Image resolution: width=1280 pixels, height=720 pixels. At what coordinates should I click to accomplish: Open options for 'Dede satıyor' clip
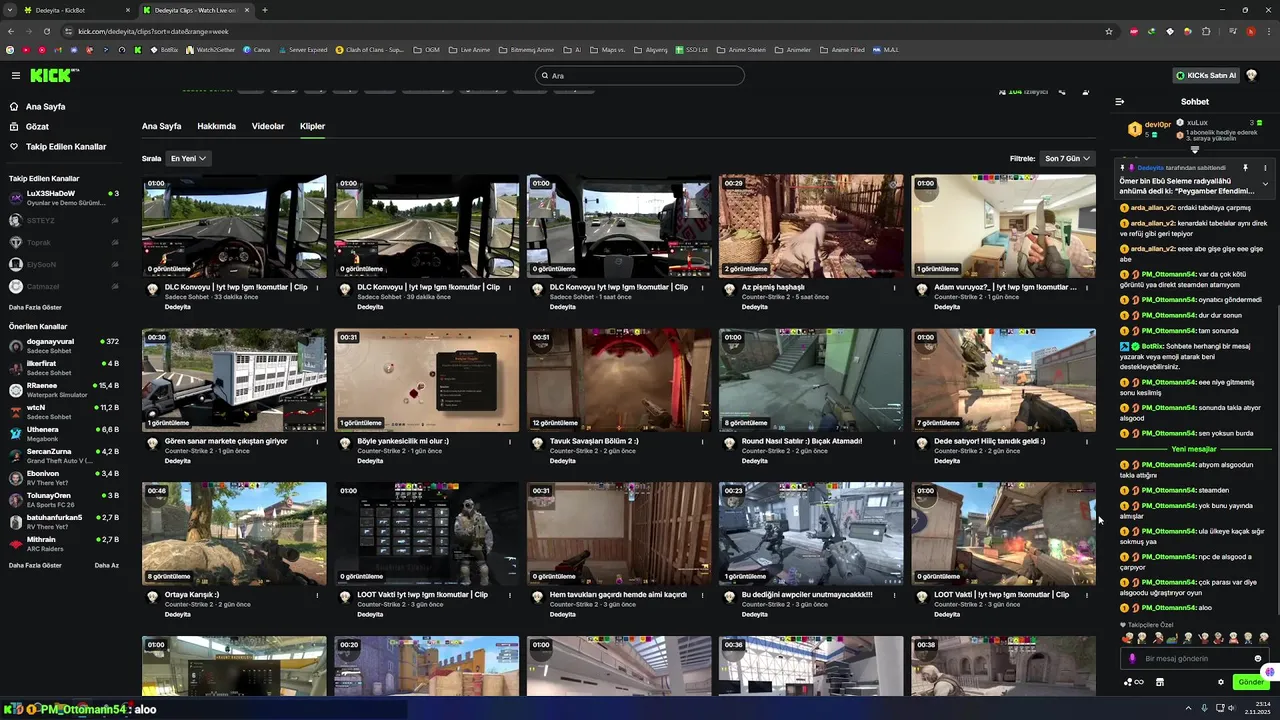[1087, 441]
